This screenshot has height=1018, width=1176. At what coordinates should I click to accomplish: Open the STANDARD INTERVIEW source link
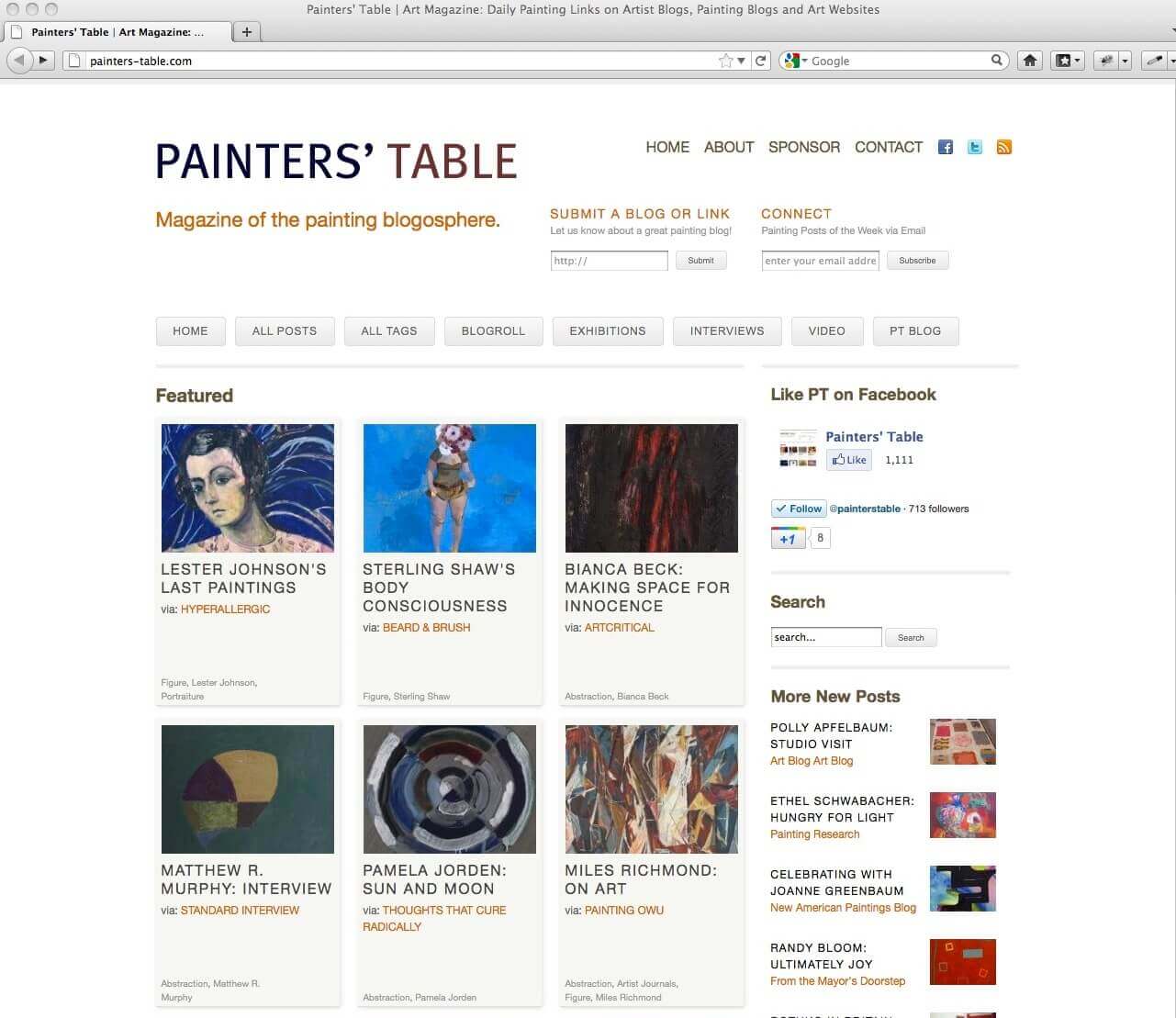[x=240, y=911]
